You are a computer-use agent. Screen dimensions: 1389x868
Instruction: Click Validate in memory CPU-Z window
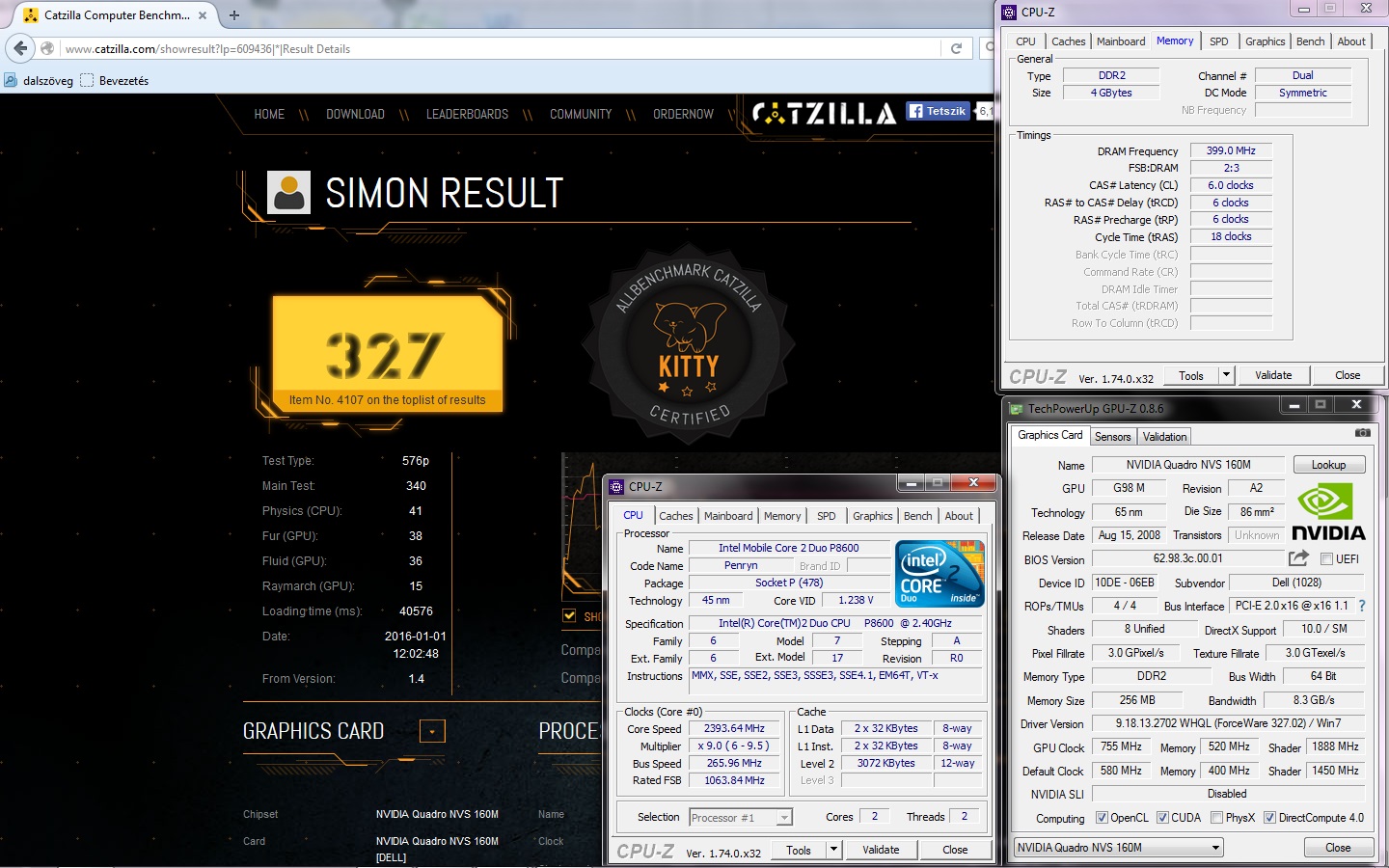pyautogui.click(x=1273, y=375)
